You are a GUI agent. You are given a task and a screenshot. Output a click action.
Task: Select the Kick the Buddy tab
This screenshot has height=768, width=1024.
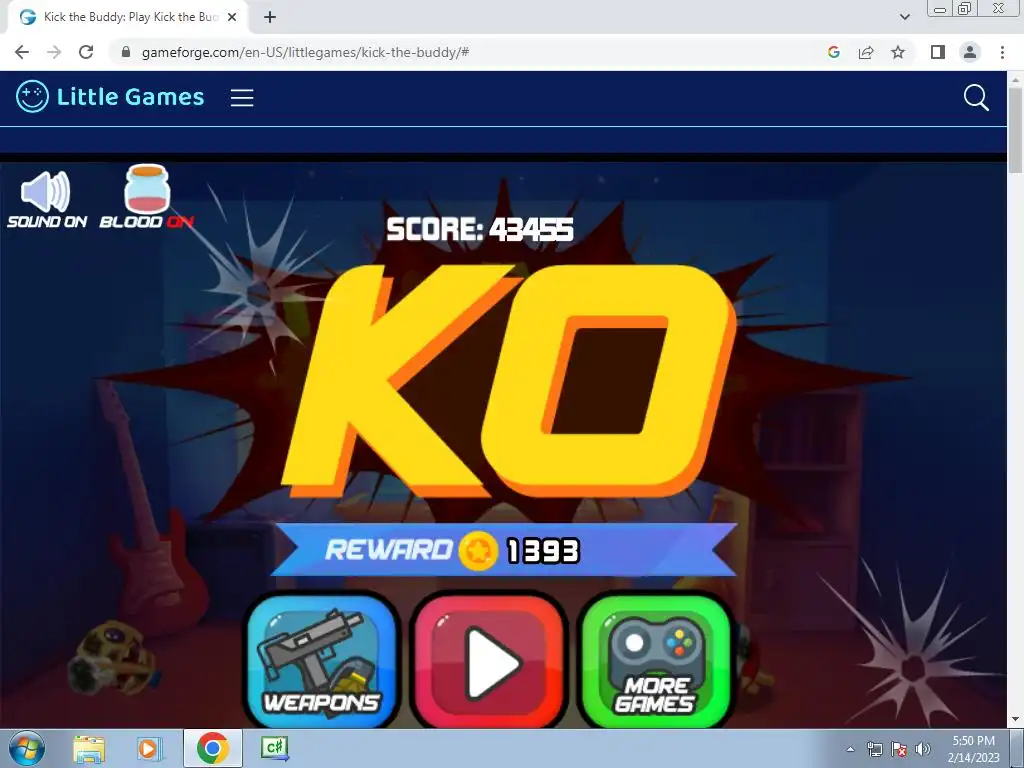pos(128,18)
